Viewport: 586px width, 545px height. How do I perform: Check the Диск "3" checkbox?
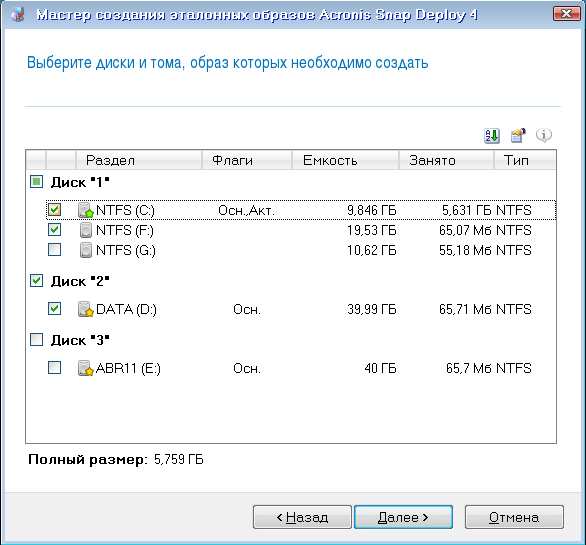[x=36, y=339]
